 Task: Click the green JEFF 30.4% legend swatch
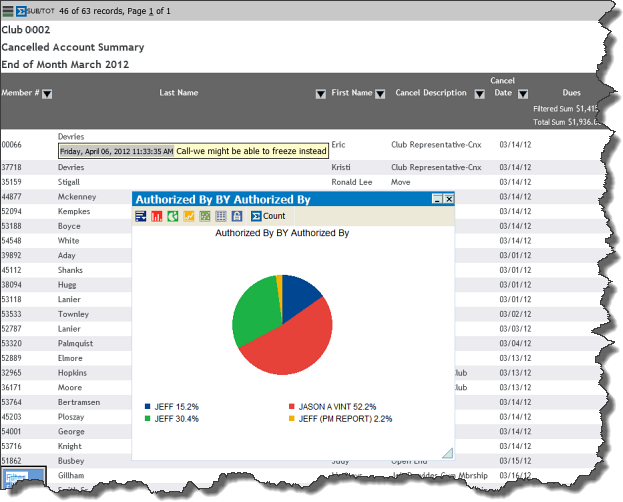[147, 418]
